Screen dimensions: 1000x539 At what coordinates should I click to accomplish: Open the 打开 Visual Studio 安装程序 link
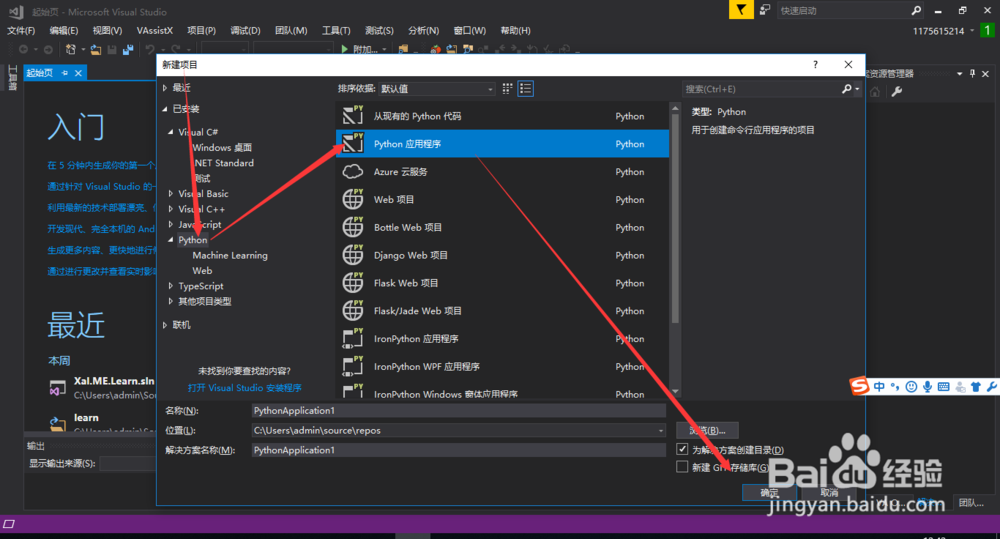[x=245, y=388]
